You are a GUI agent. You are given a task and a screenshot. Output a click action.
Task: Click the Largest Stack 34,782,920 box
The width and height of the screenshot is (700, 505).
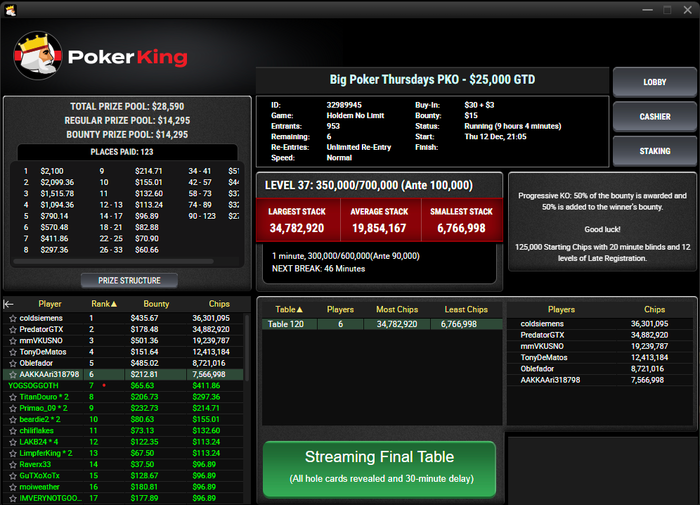(x=298, y=220)
